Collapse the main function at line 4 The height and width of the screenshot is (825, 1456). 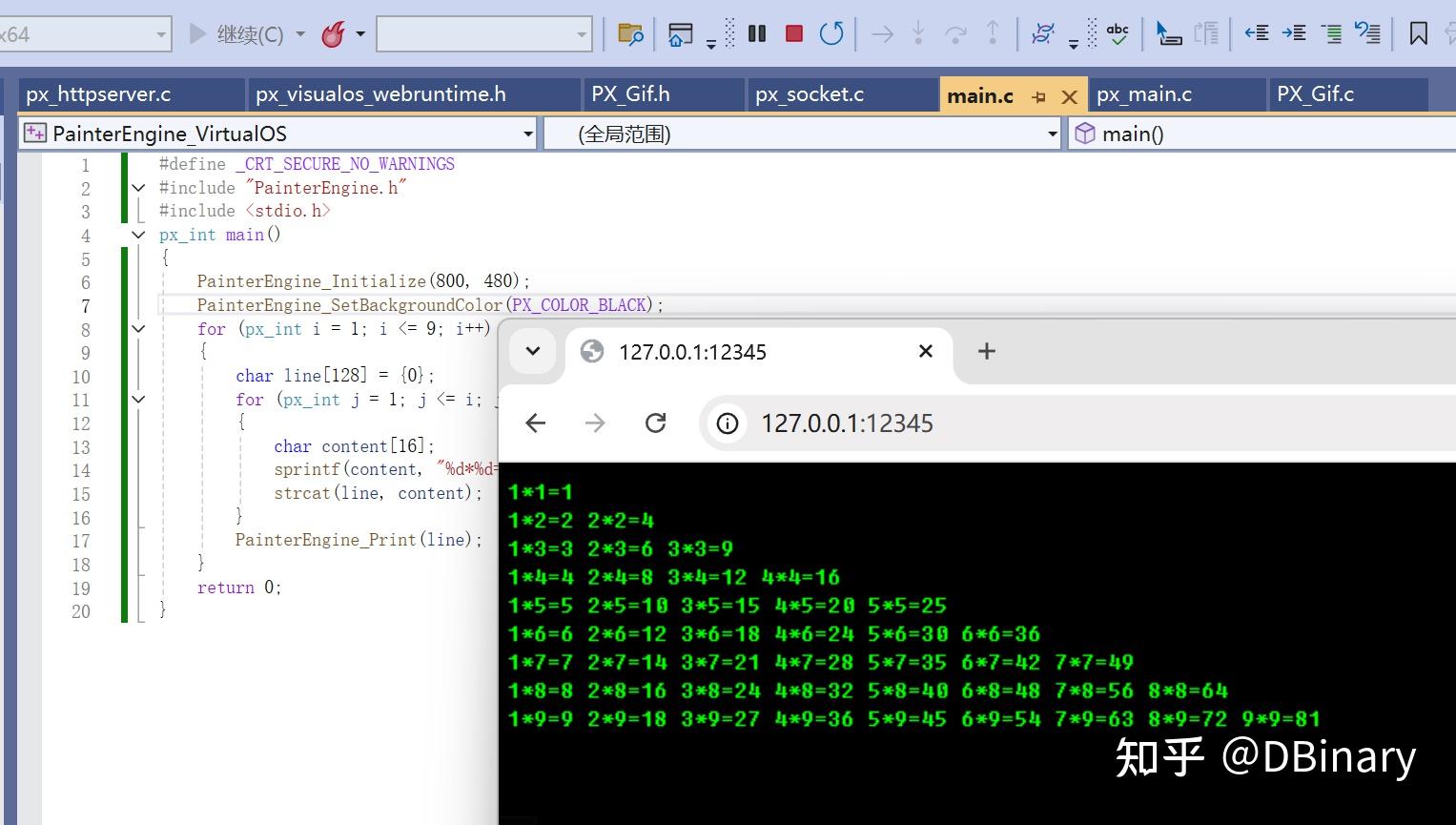tap(138, 235)
